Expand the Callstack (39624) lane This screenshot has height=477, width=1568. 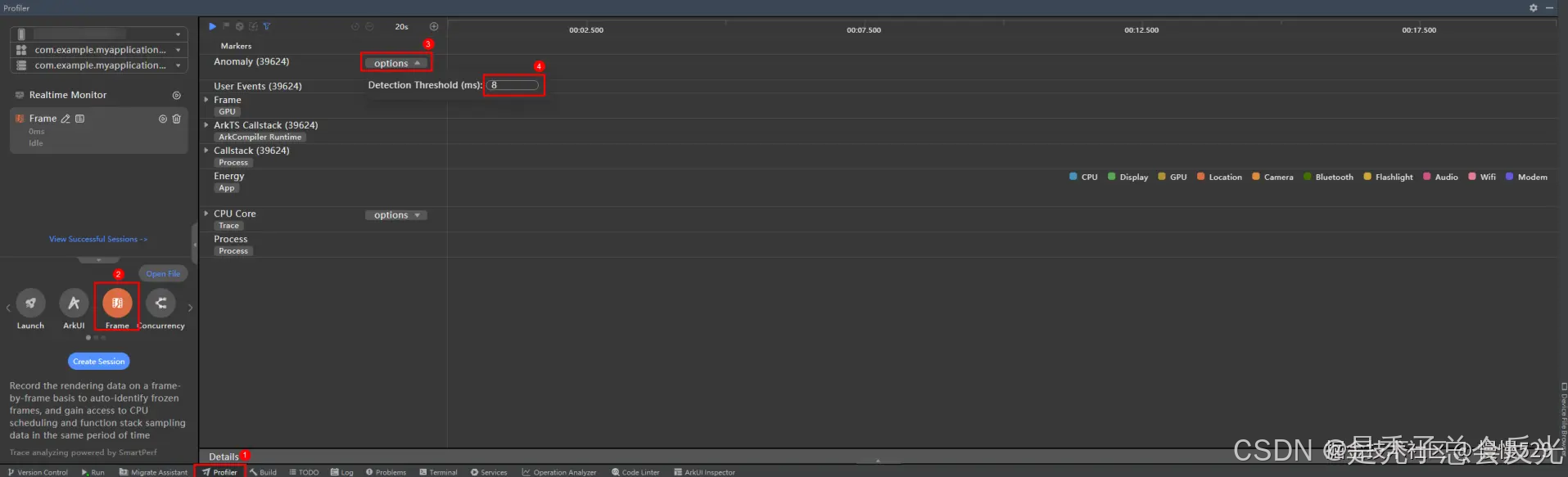pyautogui.click(x=206, y=151)
